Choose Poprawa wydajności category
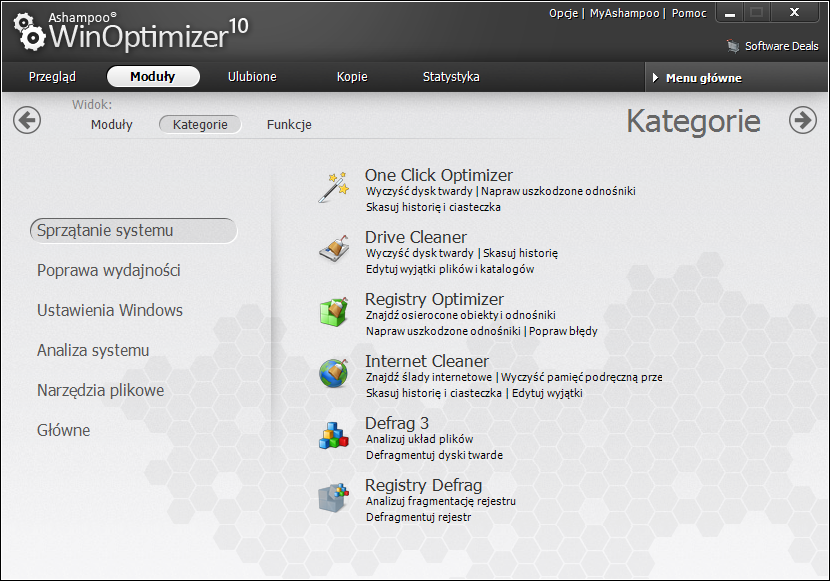830x581 pixels. click(x=109, y=271)
